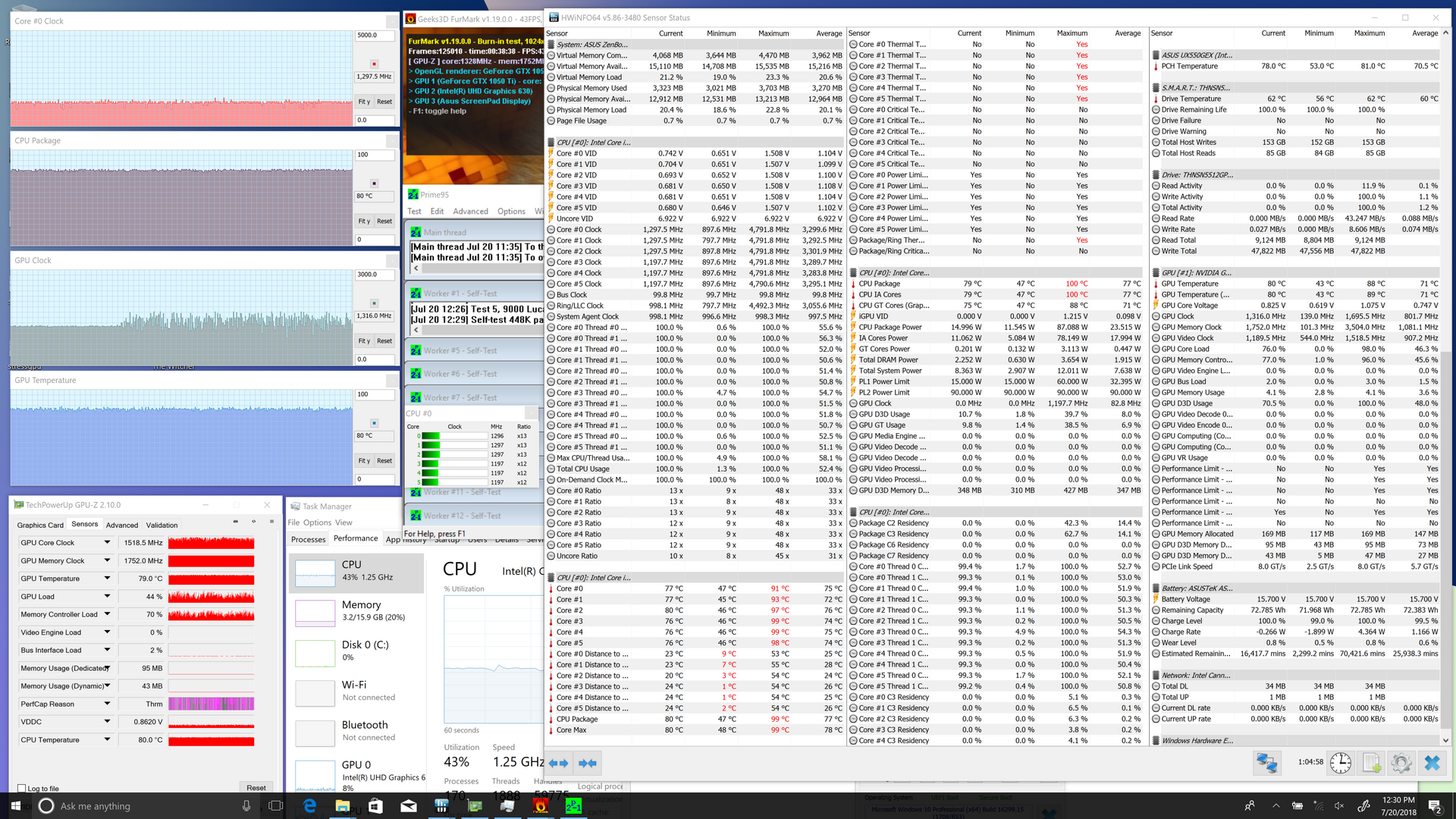
Task: Click the red color swatch in Core #0 Clock graph
Action: coord(374,64)
